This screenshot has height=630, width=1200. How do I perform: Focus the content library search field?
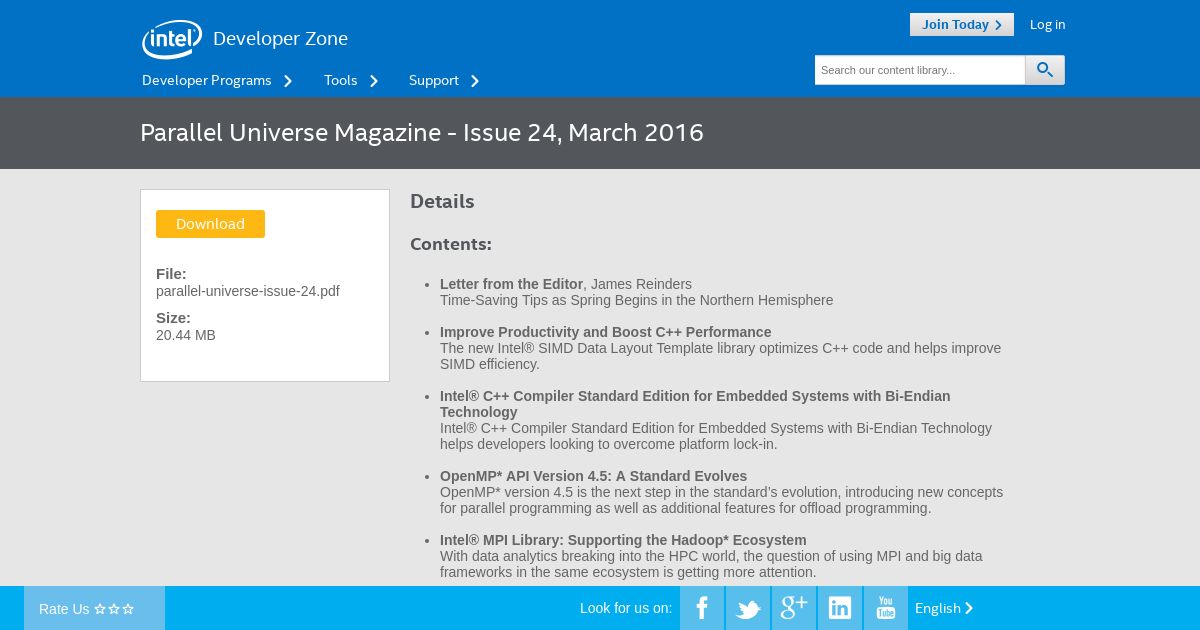point(920,70)
